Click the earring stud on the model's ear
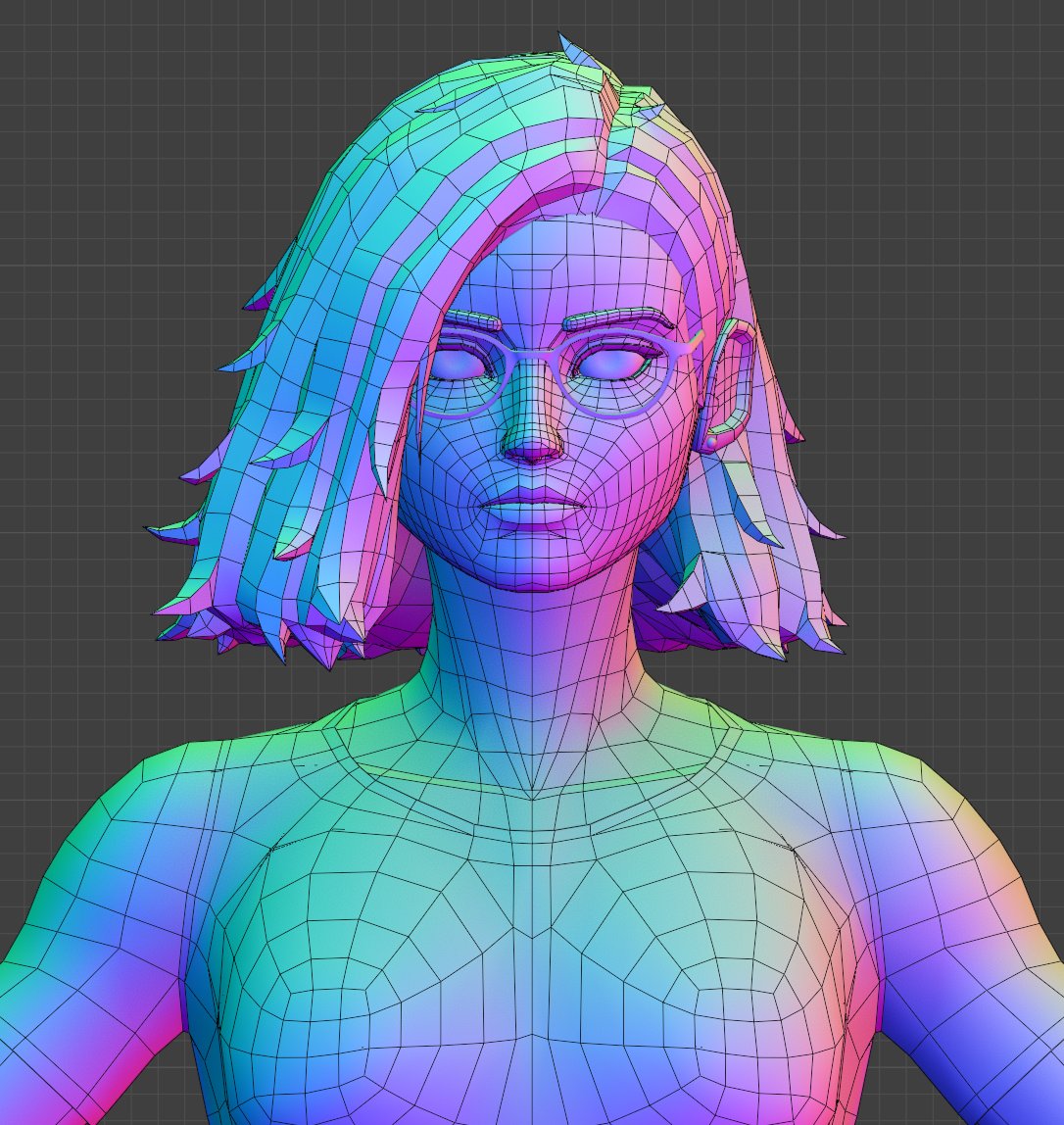Viewport: 1064px width, 1125px height. click(x=709, y=443)
